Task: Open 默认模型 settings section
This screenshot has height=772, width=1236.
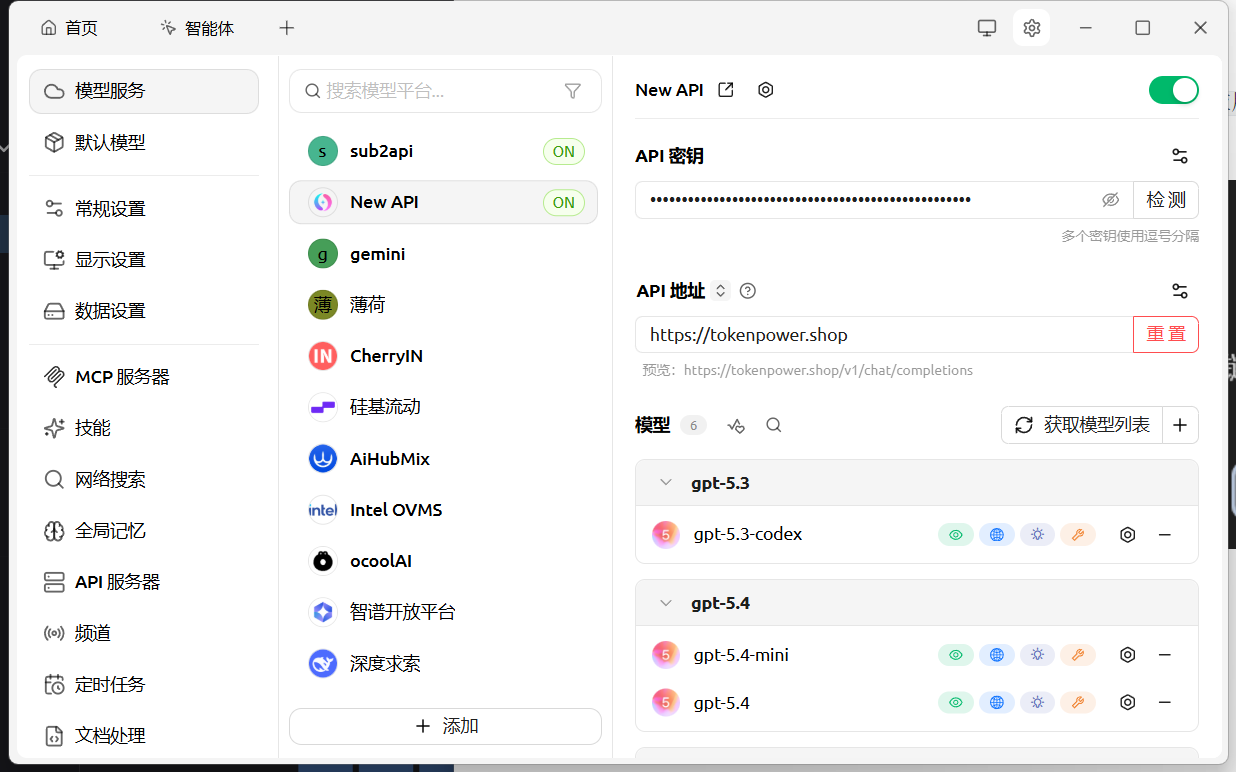Action: [144, 143]
